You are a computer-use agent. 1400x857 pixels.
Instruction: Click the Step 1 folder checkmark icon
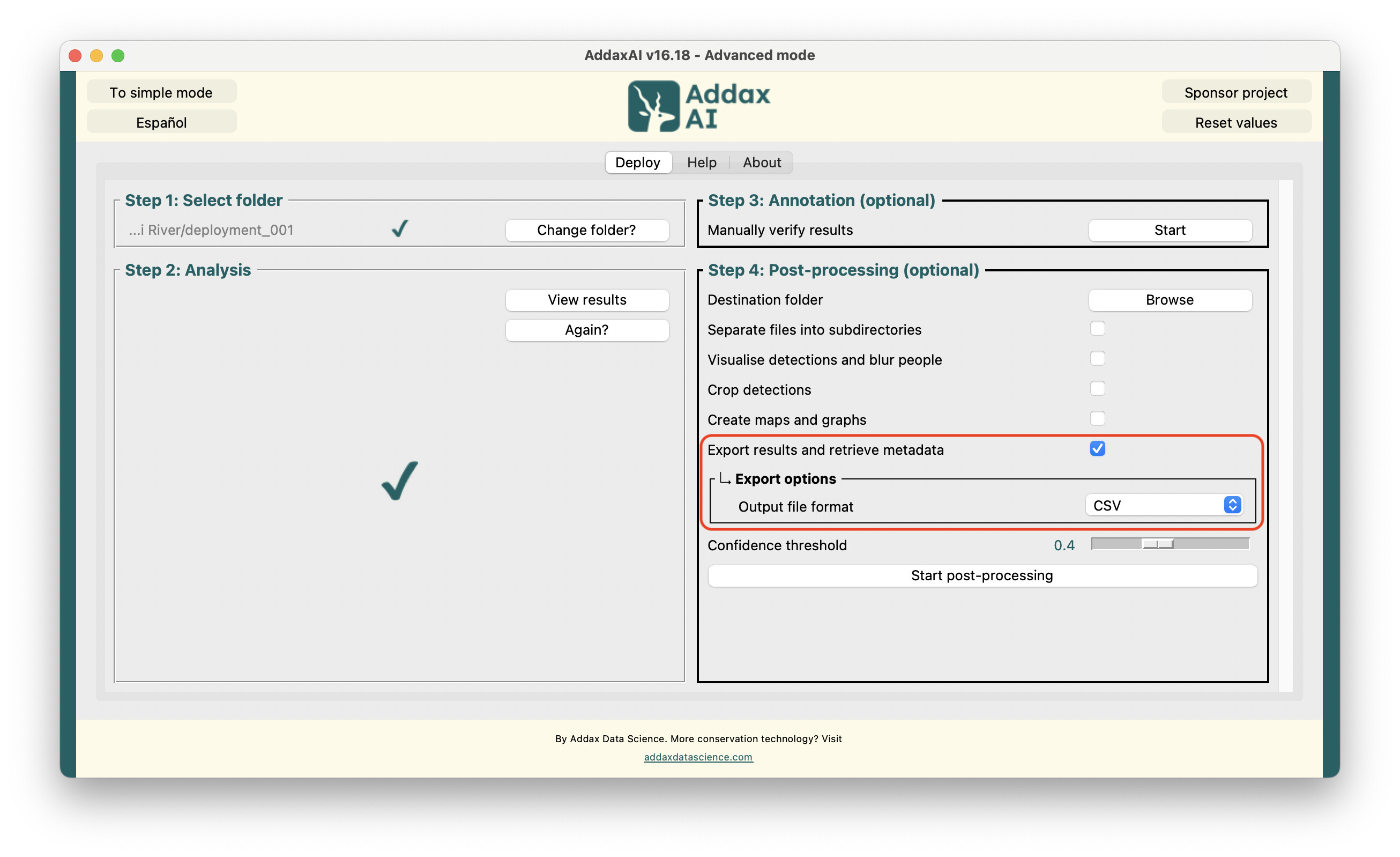(x=400, y=228)
